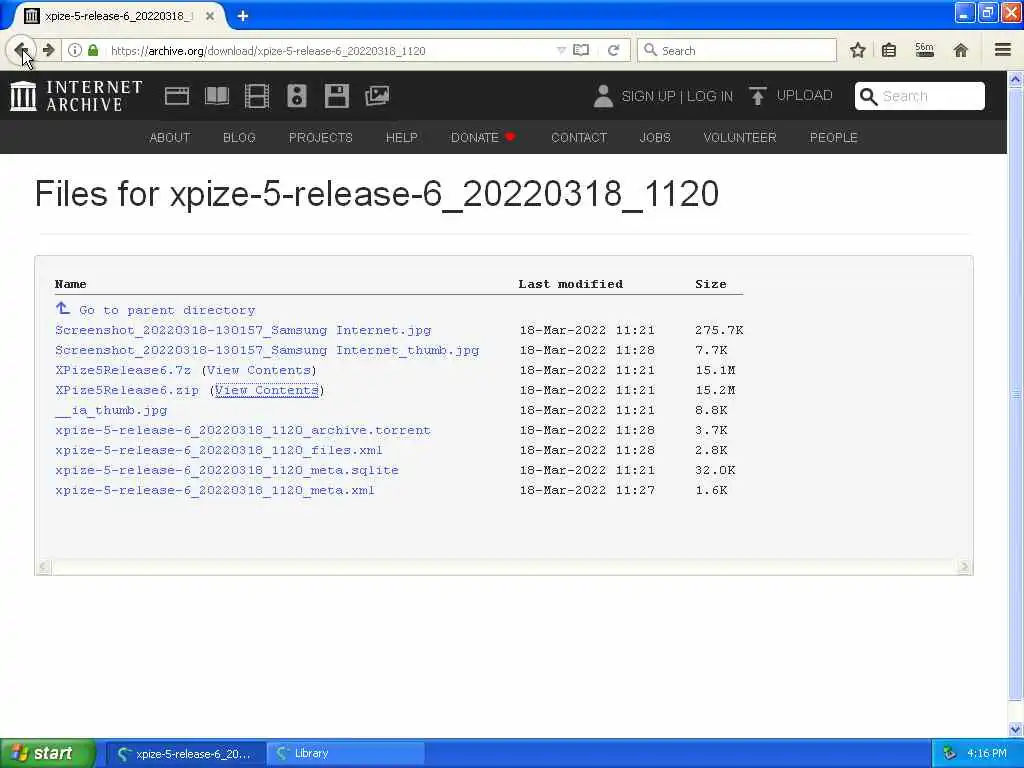This screenshot has width=1024, height=768.
Task: Go to the browser home page icon
Action: coord(961,50)
